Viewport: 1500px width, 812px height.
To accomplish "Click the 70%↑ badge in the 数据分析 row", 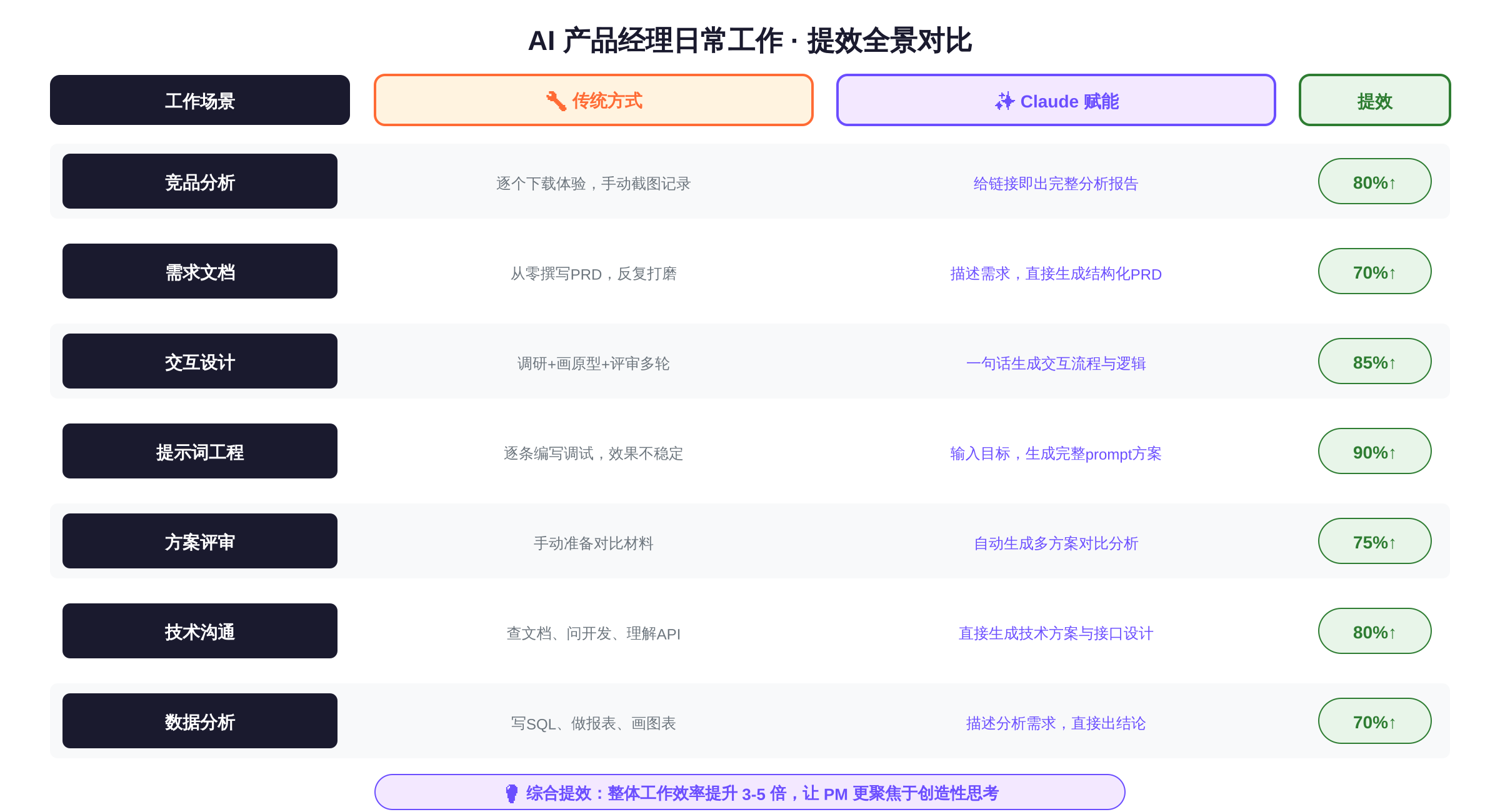I will [1374, 721].
